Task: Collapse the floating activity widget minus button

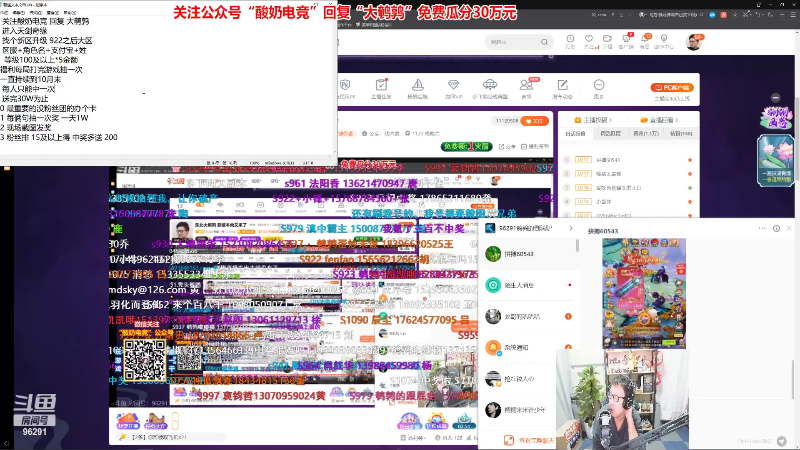Action: point(776,97)
